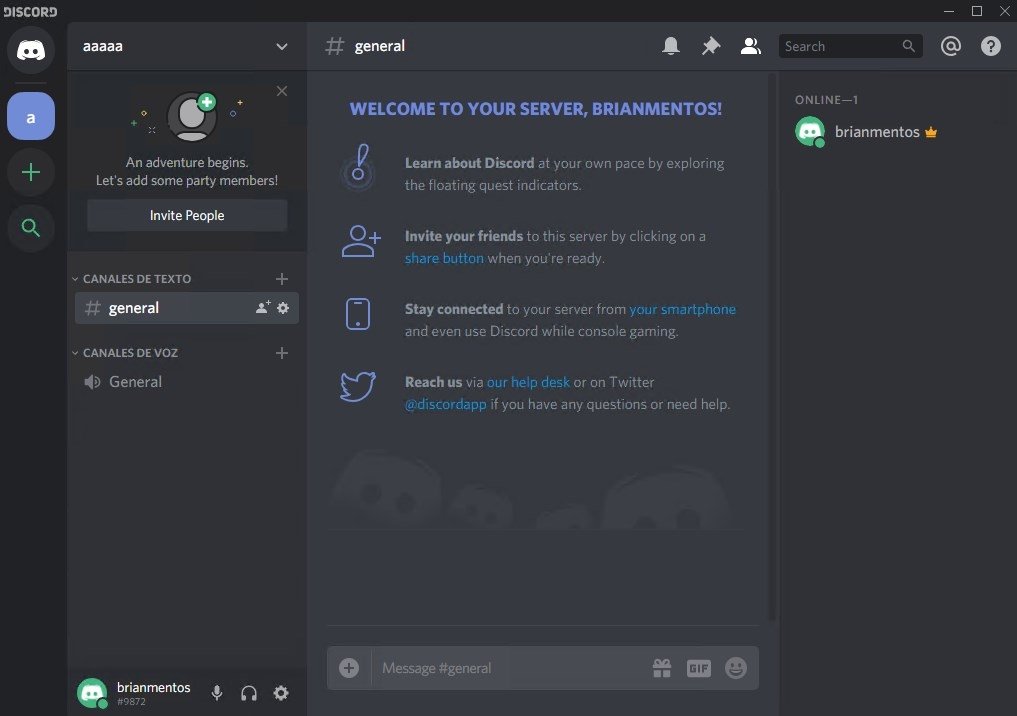Open server discovery via the magnifier icon
The width and height of the screenshot is (1017, 716).
30,228
